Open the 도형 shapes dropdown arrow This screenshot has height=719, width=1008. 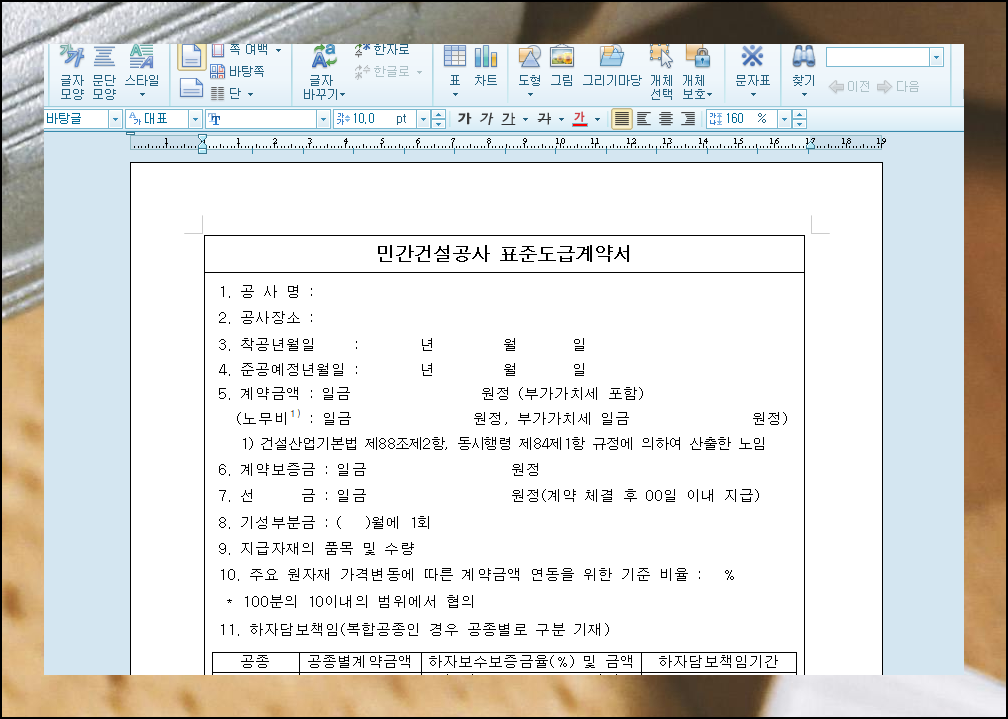click(530, 95)
